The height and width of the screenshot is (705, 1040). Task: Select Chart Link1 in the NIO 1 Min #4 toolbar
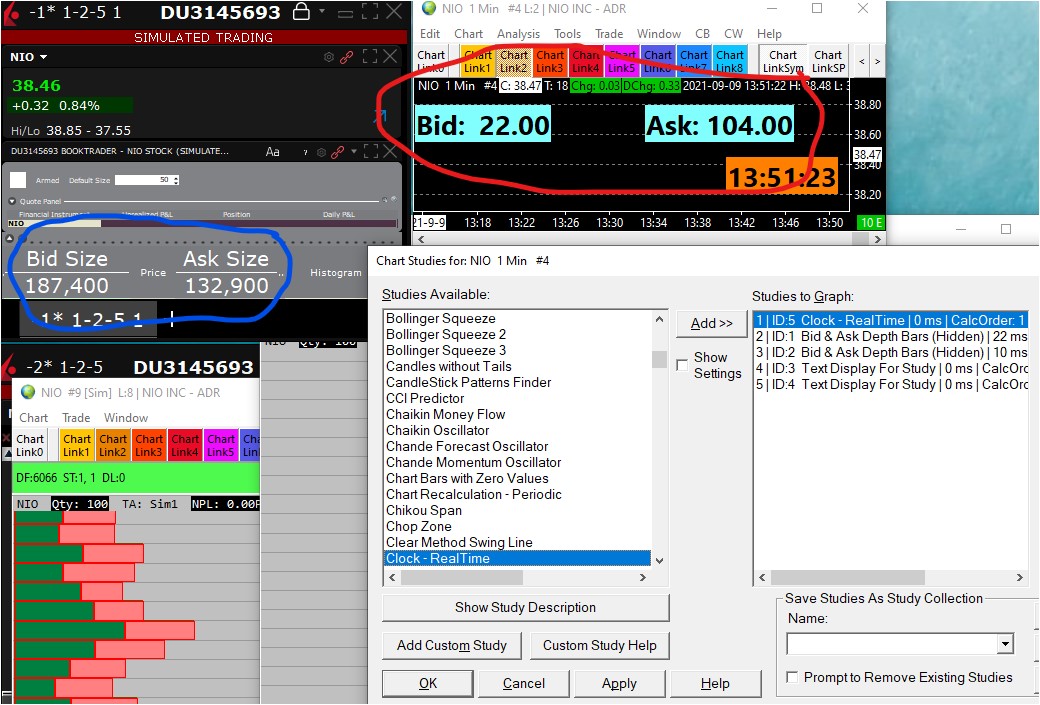[478, 61]
